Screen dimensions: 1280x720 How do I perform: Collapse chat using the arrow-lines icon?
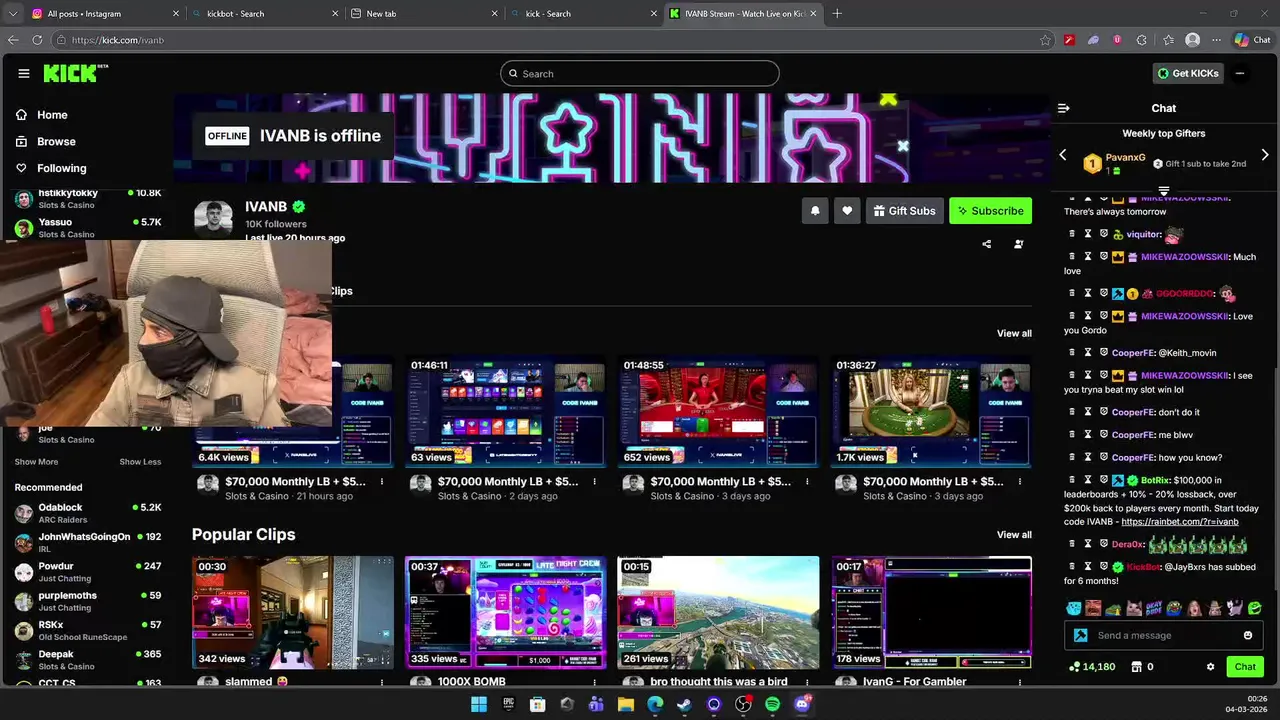coord(1064,108)
